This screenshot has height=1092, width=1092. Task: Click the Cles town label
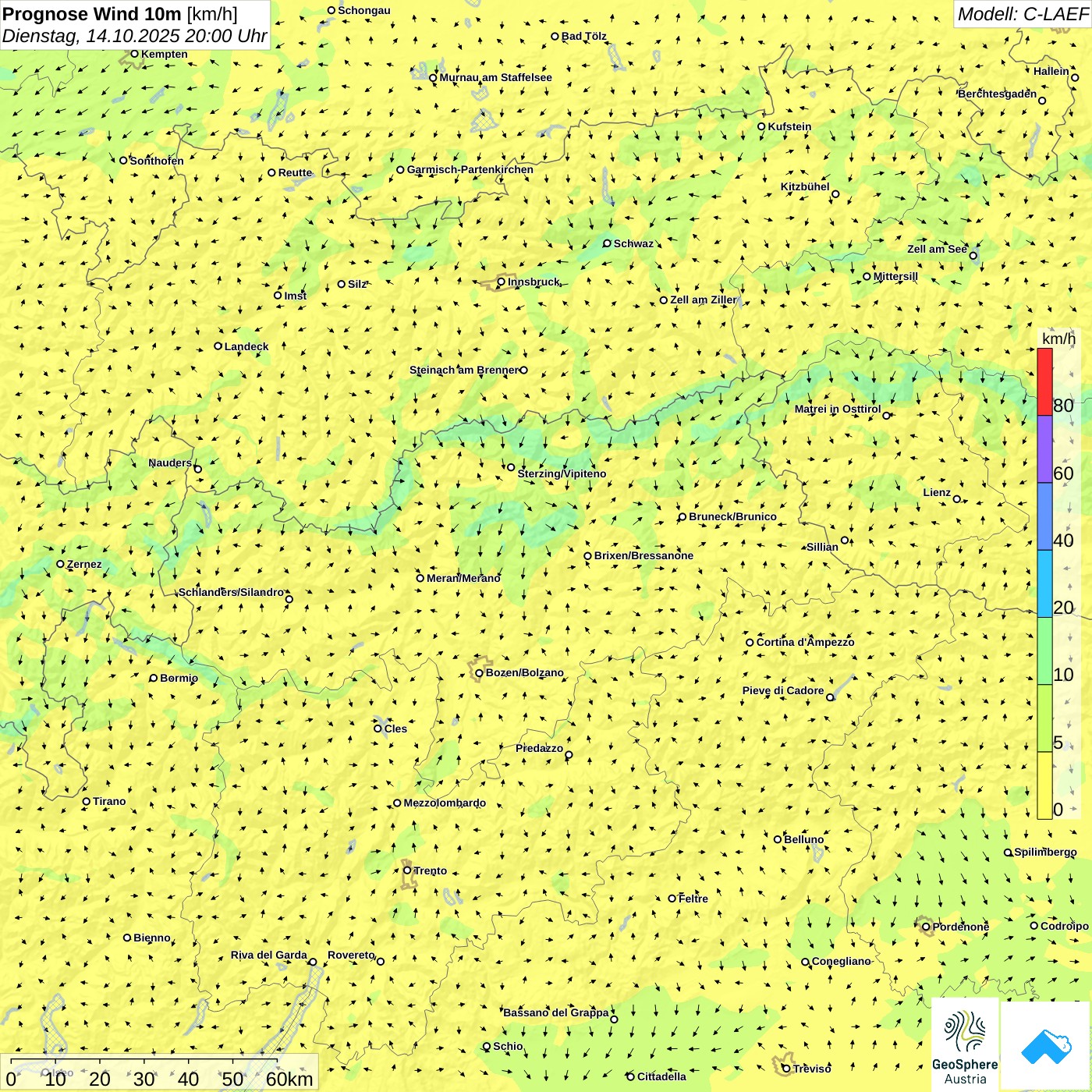coord(395,729)
